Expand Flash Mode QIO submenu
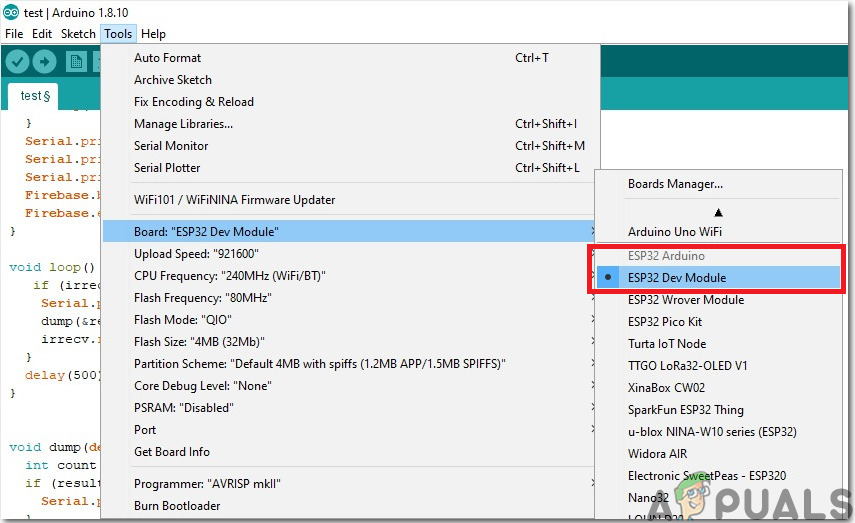 point(349,320)
